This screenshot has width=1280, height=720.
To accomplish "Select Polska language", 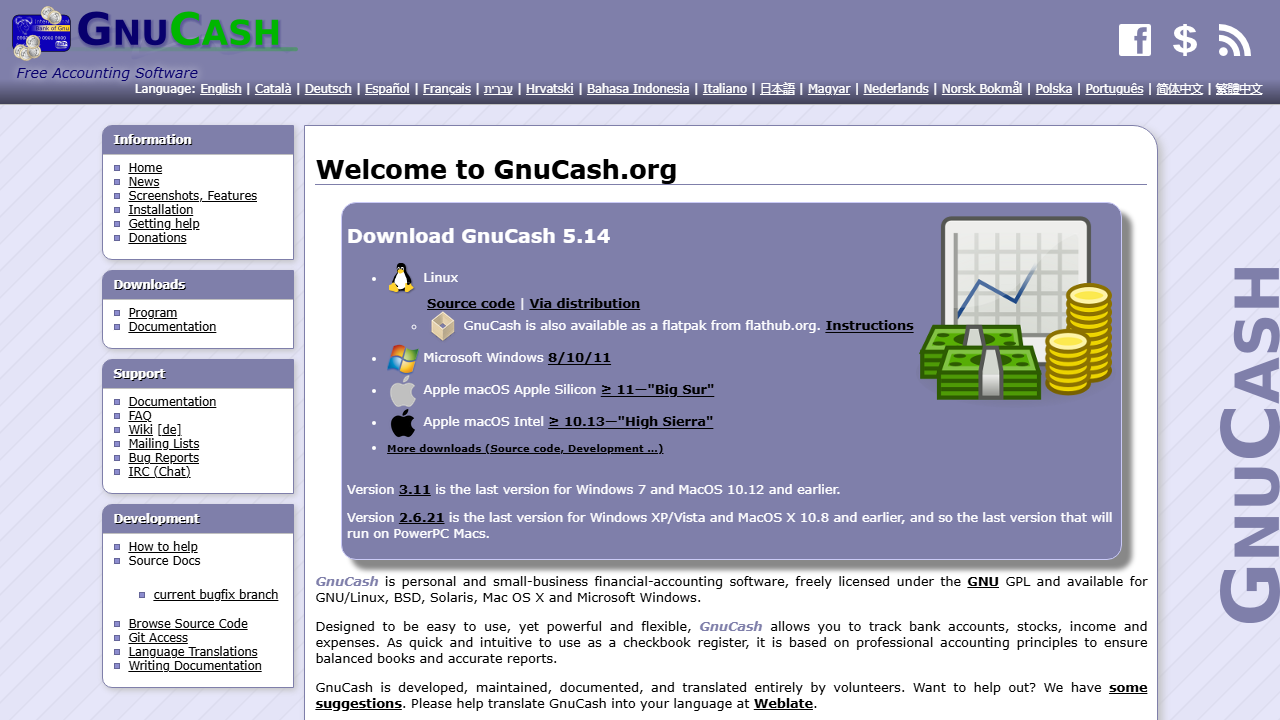I will click(x=1054, y=89).
